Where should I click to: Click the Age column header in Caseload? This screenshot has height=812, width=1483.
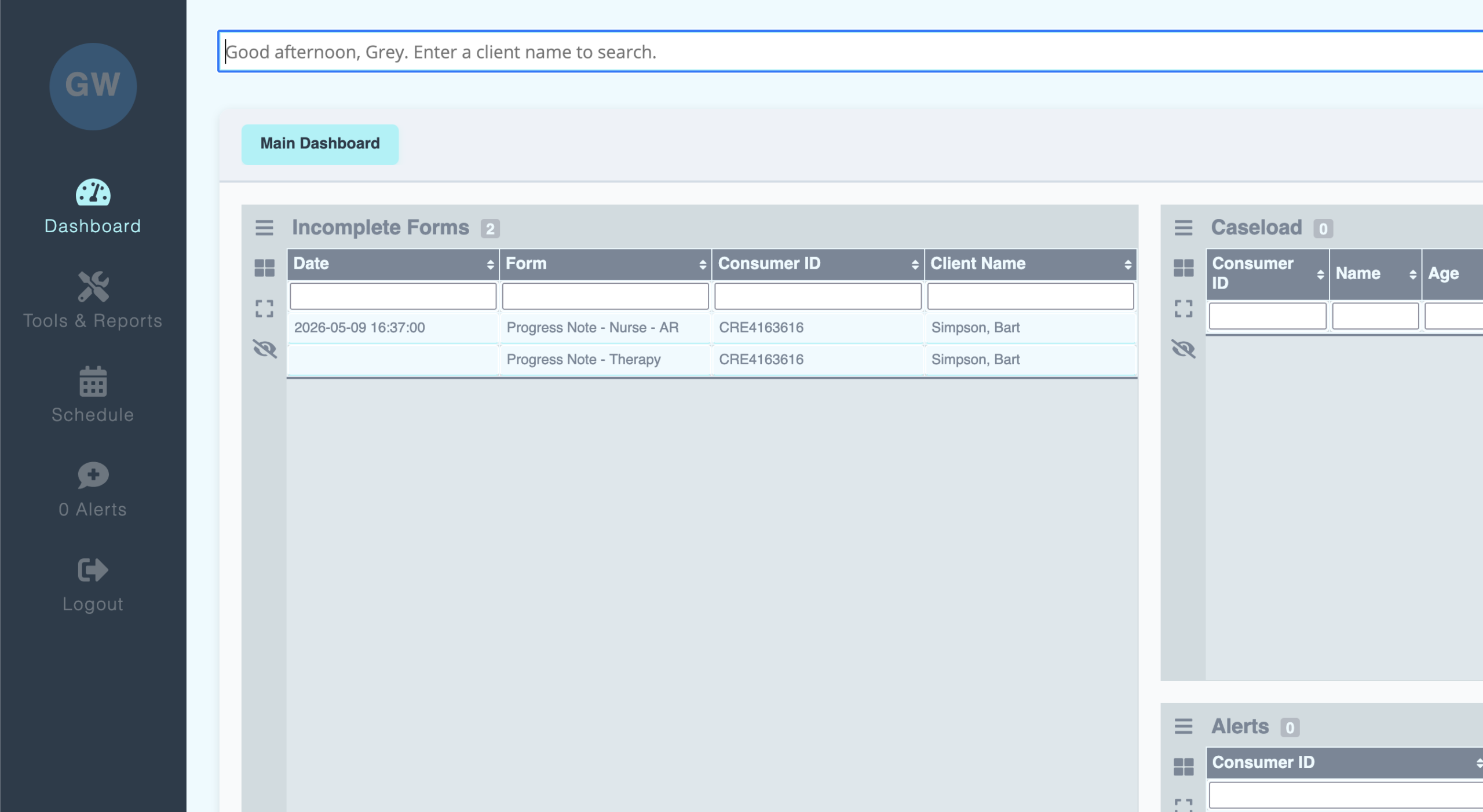click(1453, 274)
